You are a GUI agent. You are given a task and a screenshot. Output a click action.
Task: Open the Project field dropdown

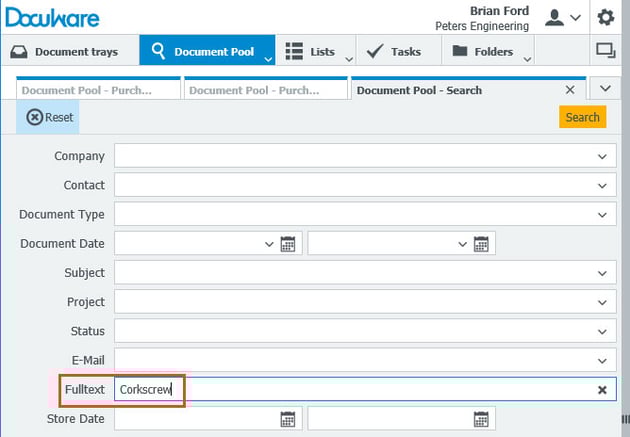602,302
